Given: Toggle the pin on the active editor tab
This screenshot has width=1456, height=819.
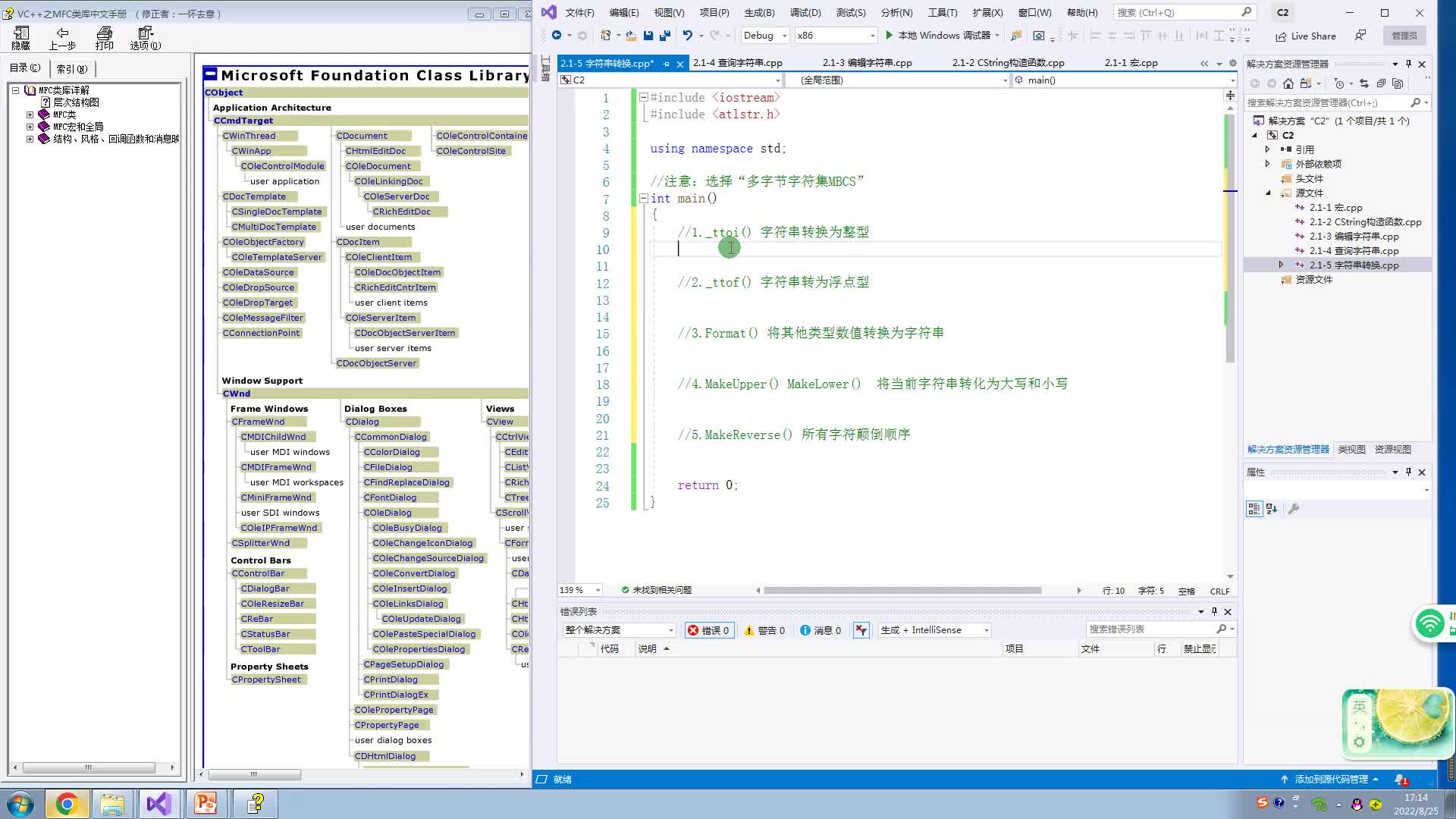Looking at the screenshot, I should point(666,64).
